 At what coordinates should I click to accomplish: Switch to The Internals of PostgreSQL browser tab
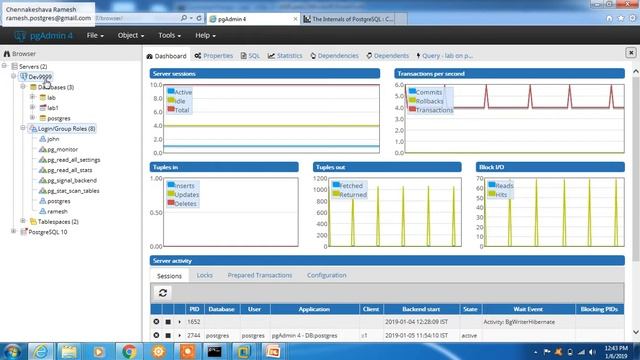coord(349,19)
